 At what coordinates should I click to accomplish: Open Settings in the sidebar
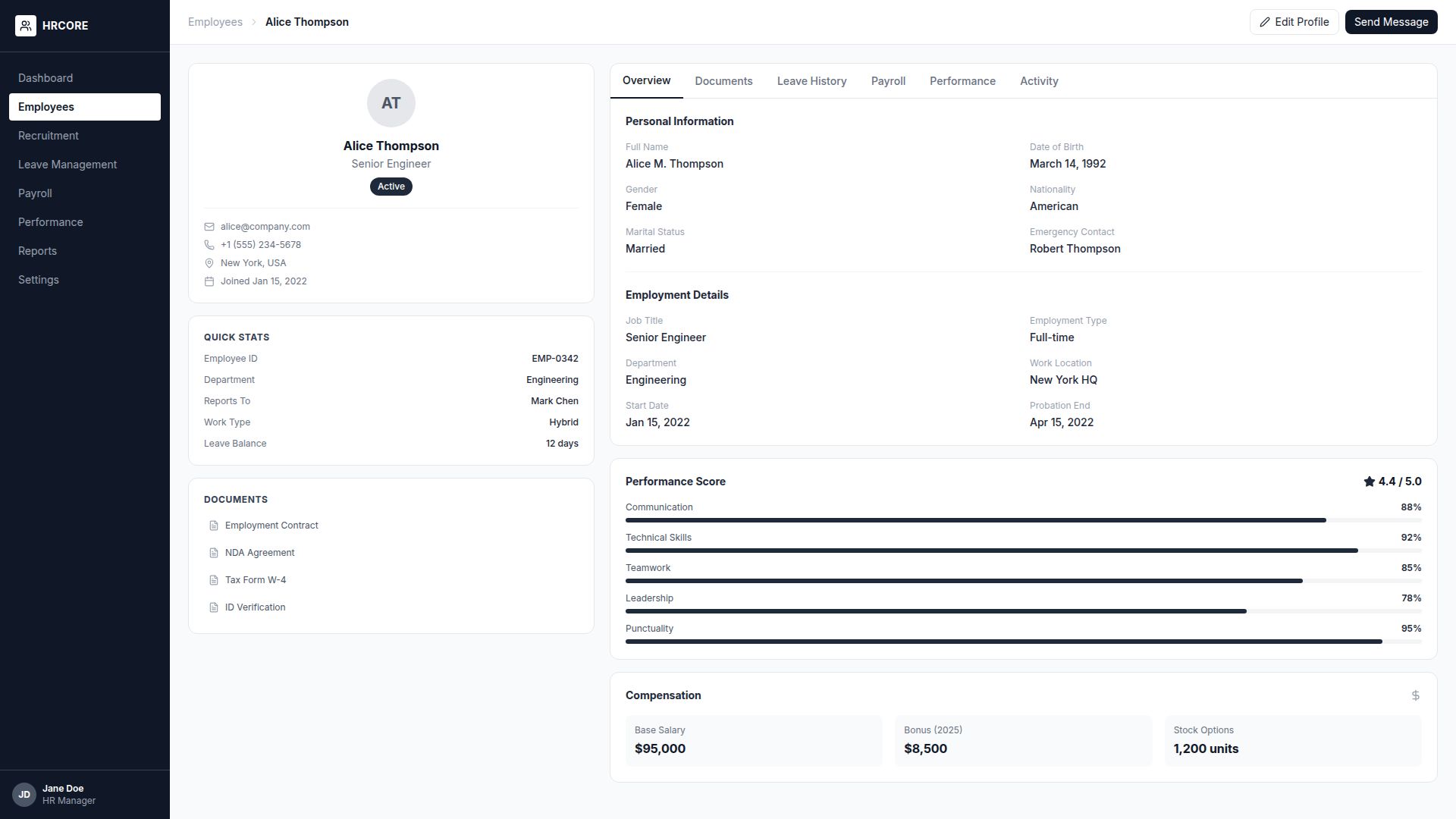(85, 280)
